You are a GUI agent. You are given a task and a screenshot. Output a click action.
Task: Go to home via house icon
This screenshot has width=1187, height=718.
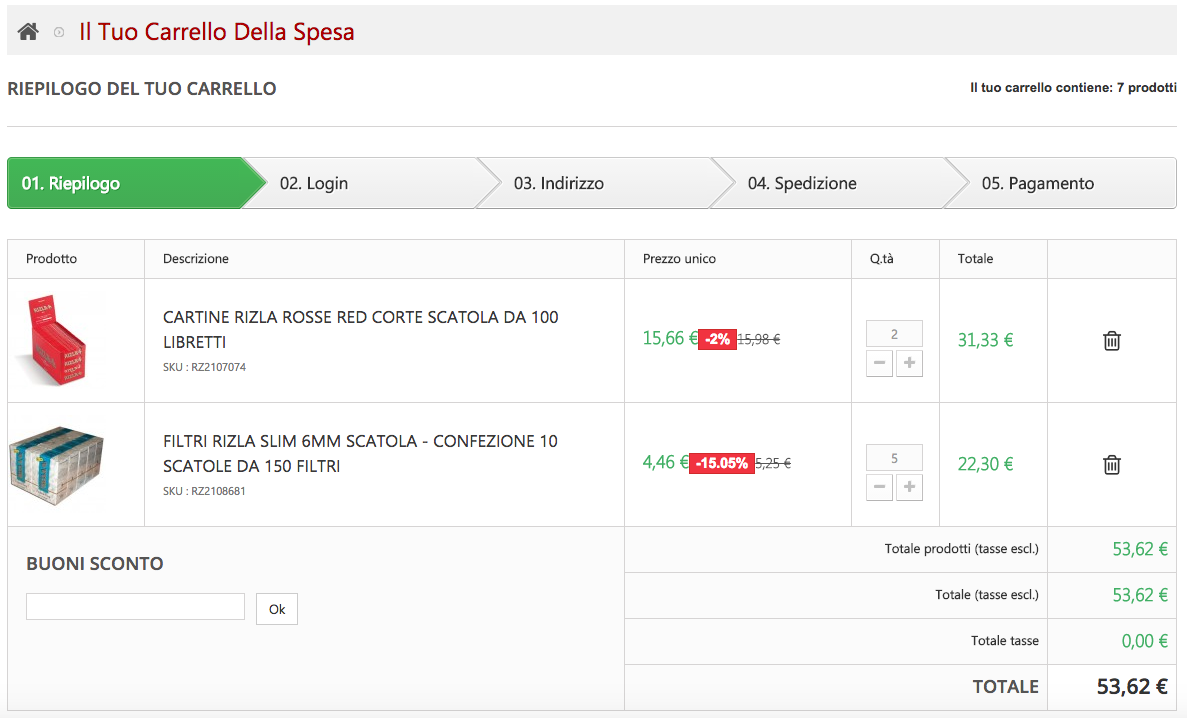[28, 32]
